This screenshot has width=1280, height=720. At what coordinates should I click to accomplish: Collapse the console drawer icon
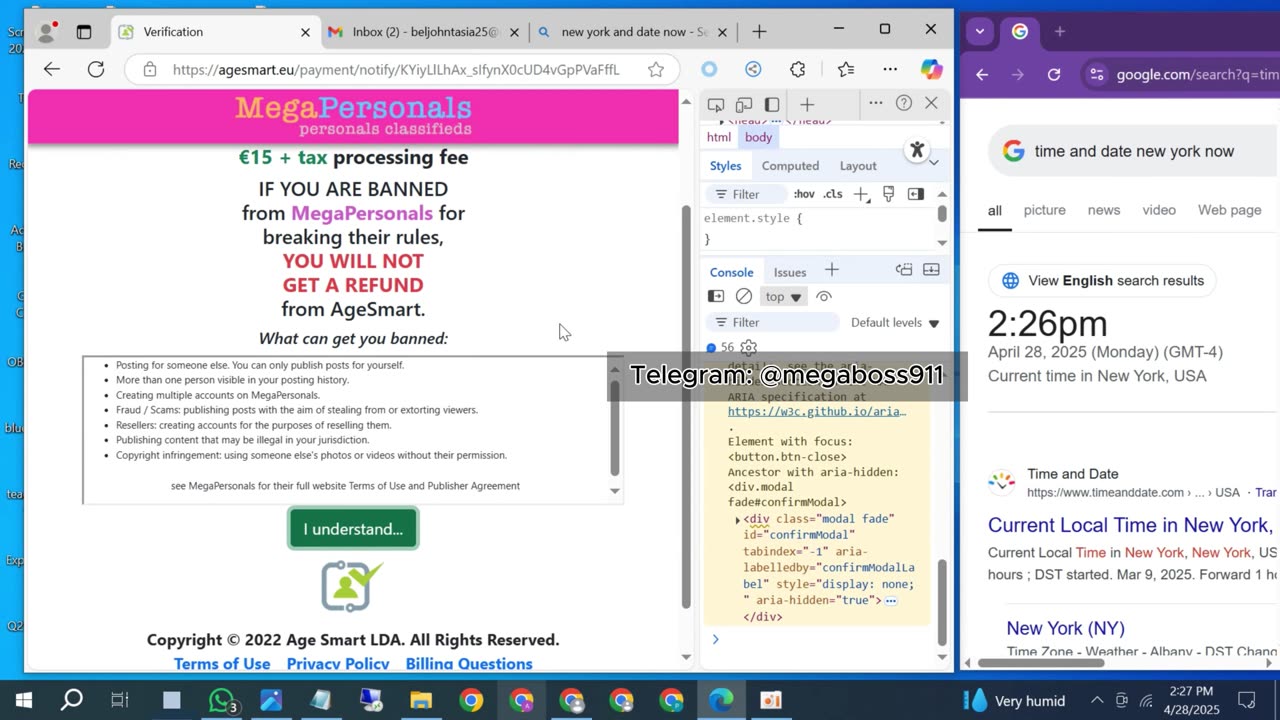point(931,270)
